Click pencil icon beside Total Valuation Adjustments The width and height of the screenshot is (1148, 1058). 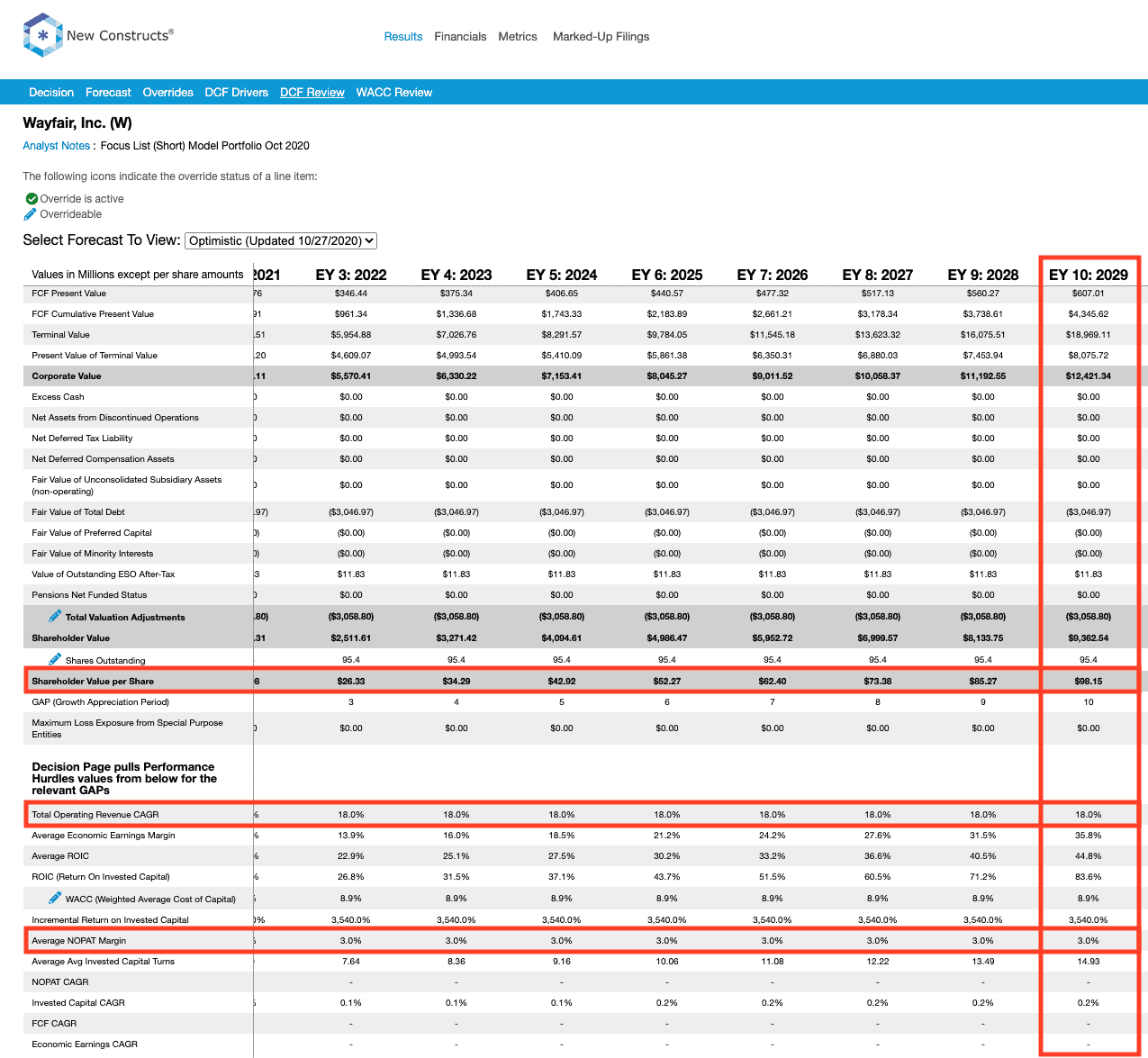click(x=55, y=616)
